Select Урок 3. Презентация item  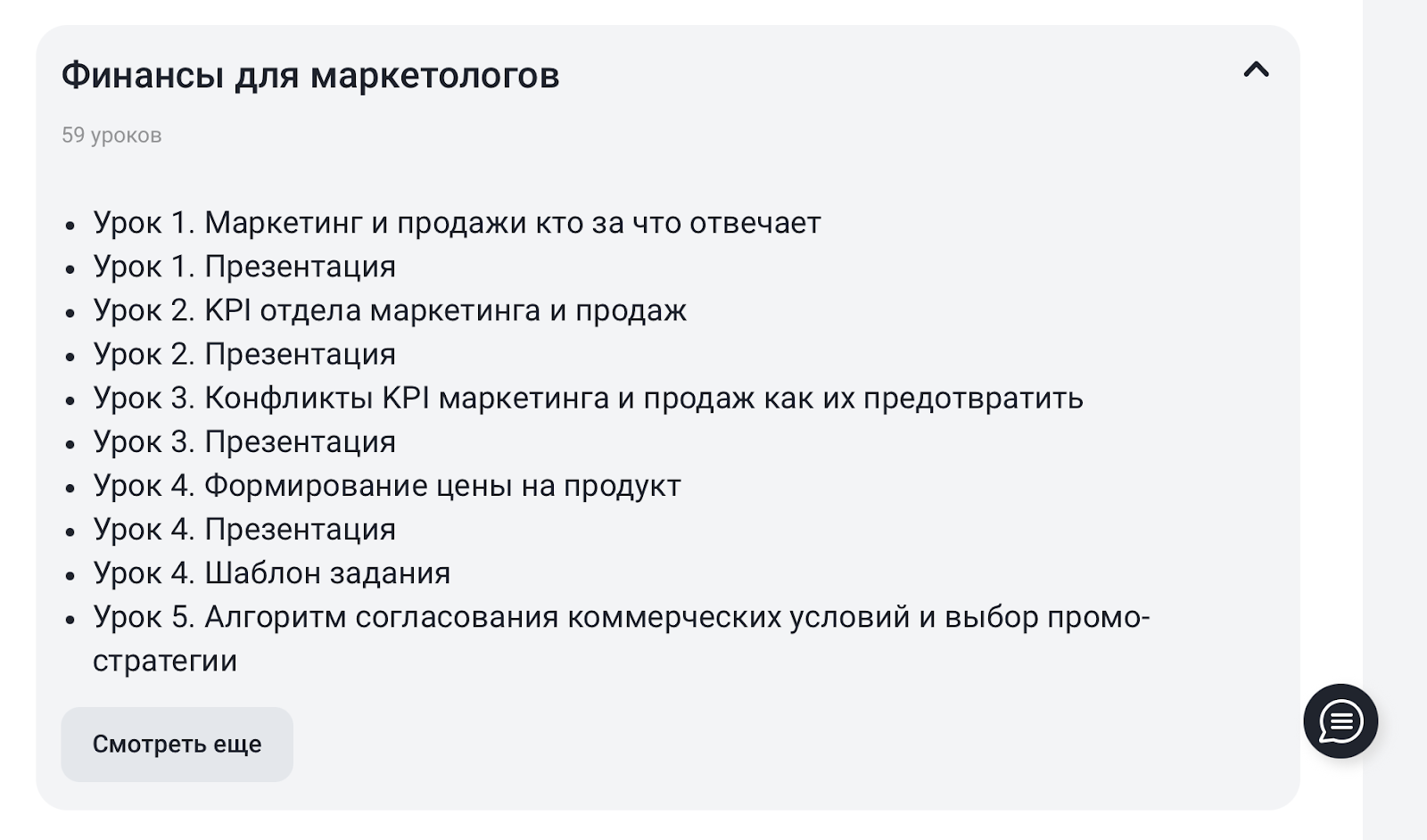click(244, 441)
